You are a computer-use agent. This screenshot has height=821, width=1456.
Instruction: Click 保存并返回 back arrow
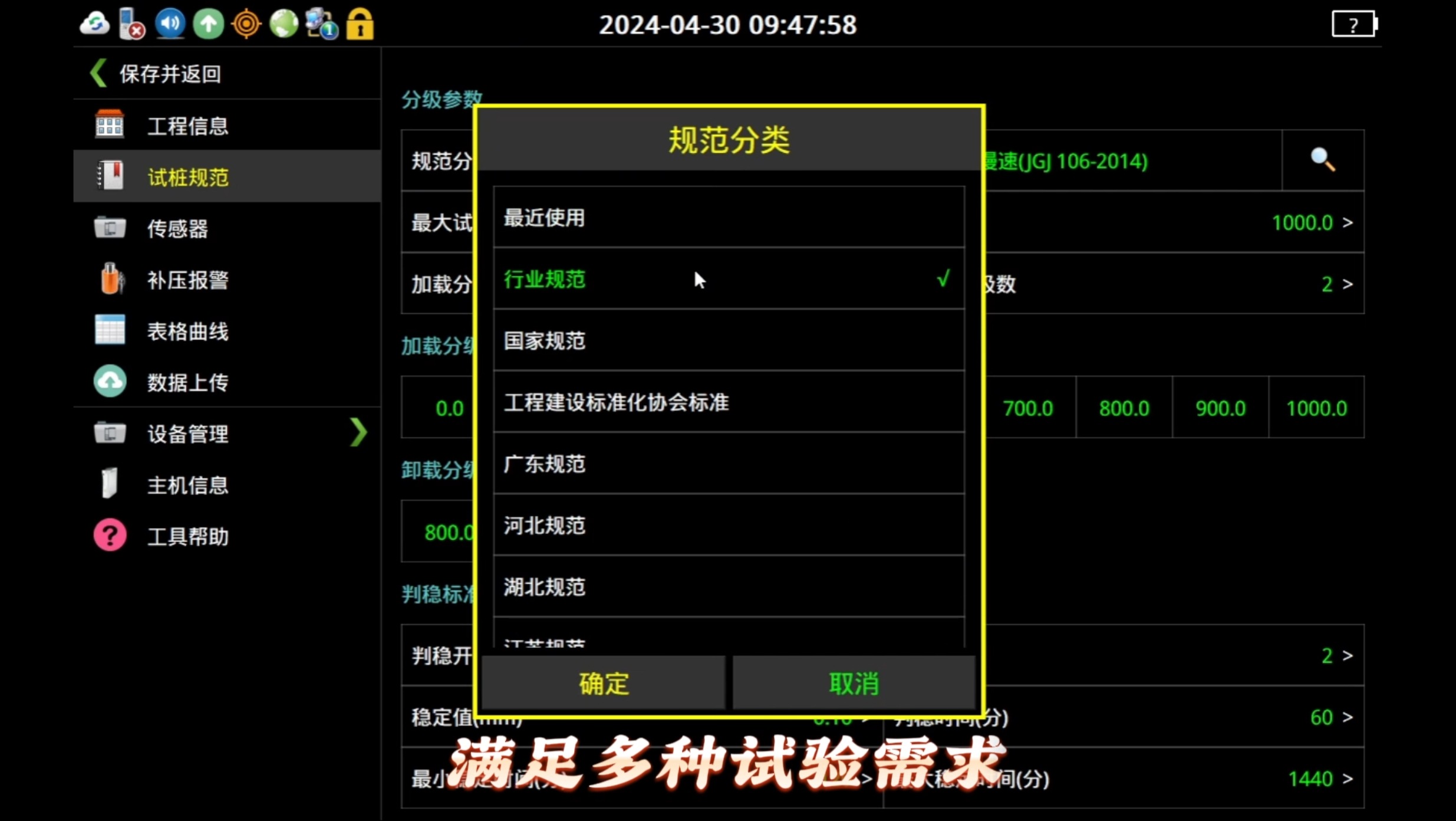pyautogui.click(x=98, y=74)
